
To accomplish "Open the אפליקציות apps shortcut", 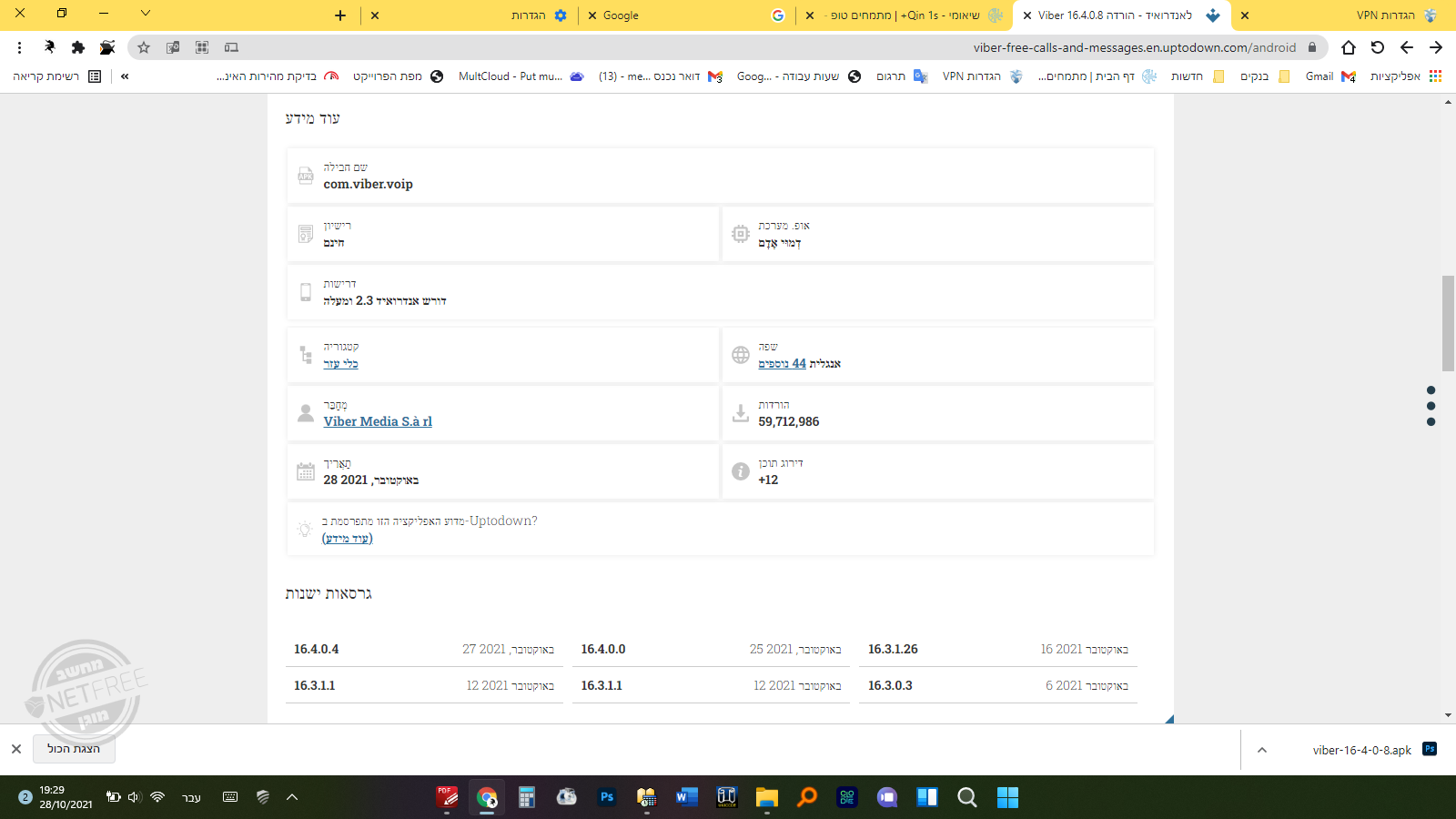I will point(1405,76).
